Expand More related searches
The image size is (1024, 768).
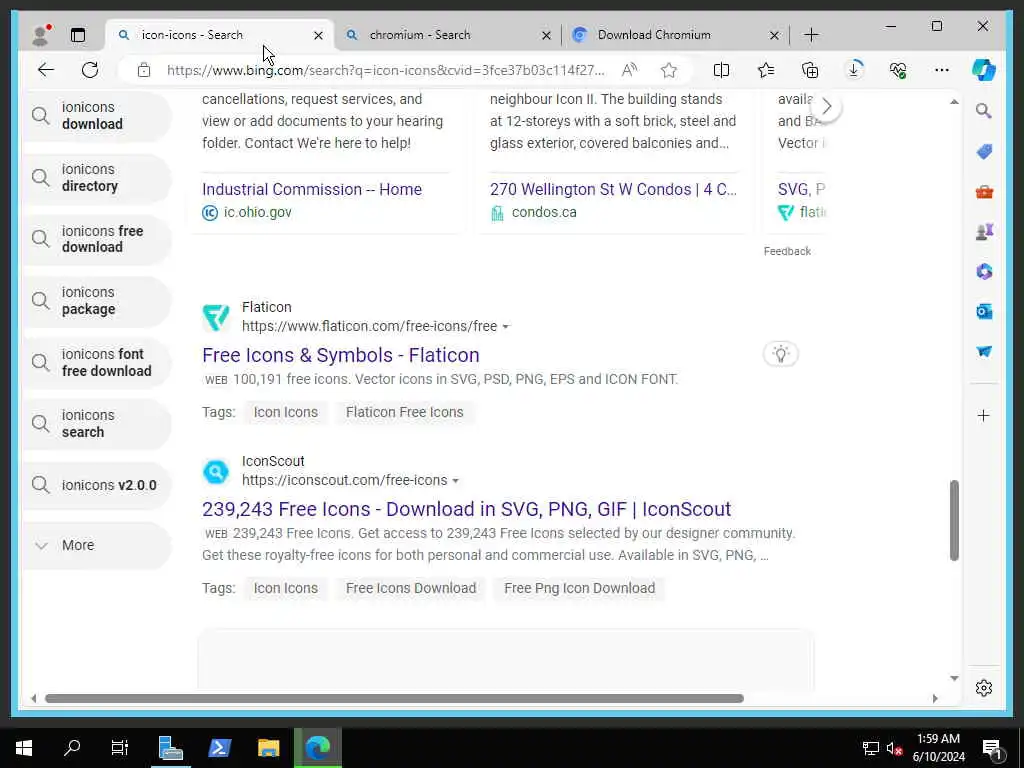click(x=97, y=545)
